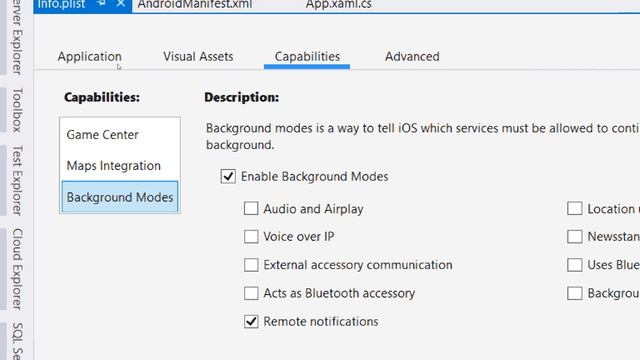Open the SQL Server side panel

coord(16,341)
